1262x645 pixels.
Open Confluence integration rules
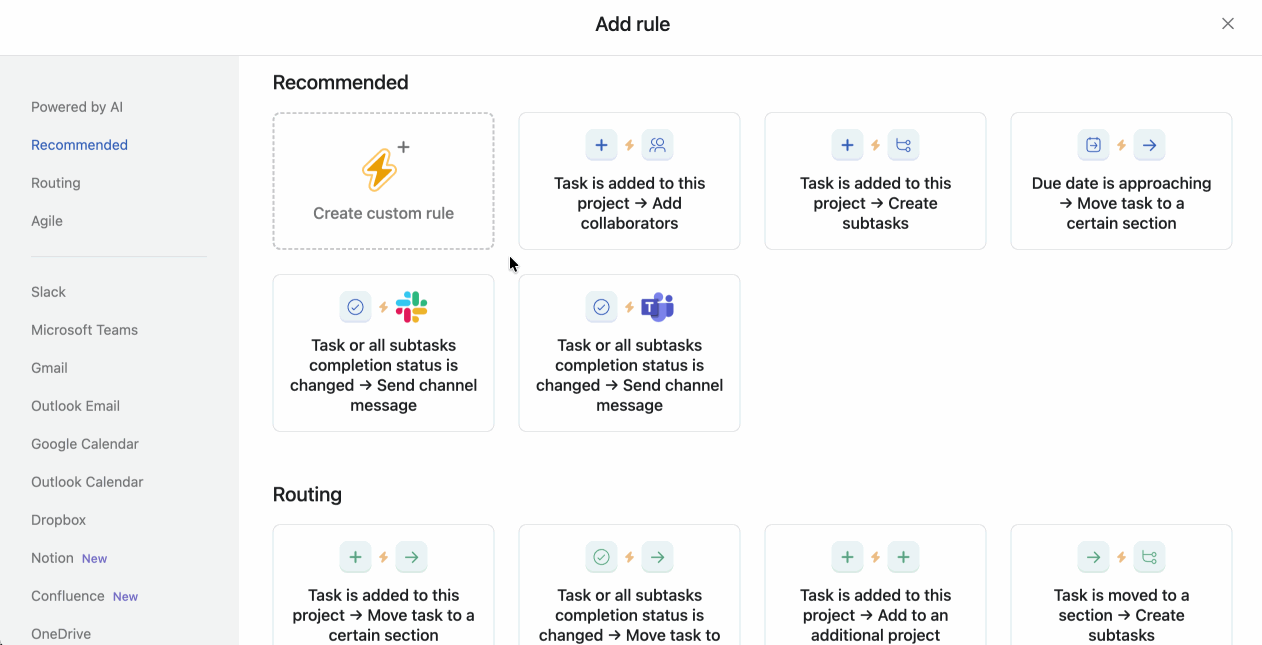(68, 596)
